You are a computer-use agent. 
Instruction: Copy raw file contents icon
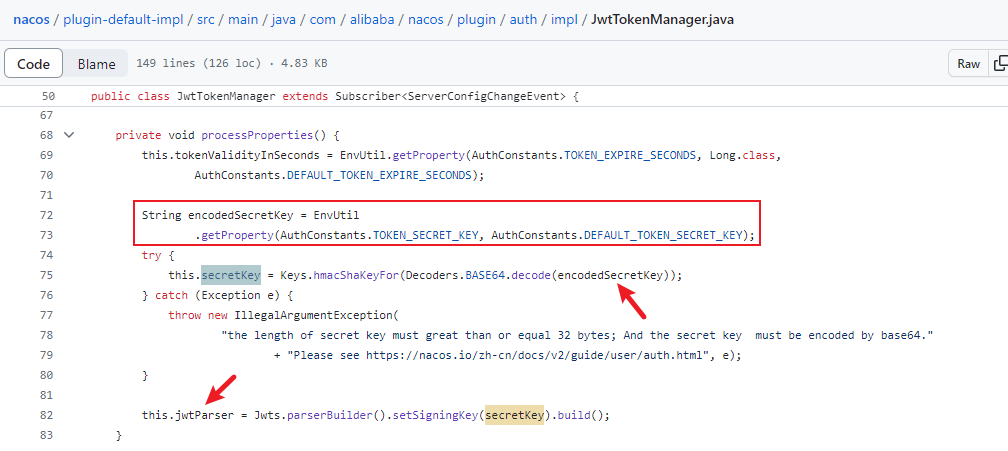tap(1000, 64)
